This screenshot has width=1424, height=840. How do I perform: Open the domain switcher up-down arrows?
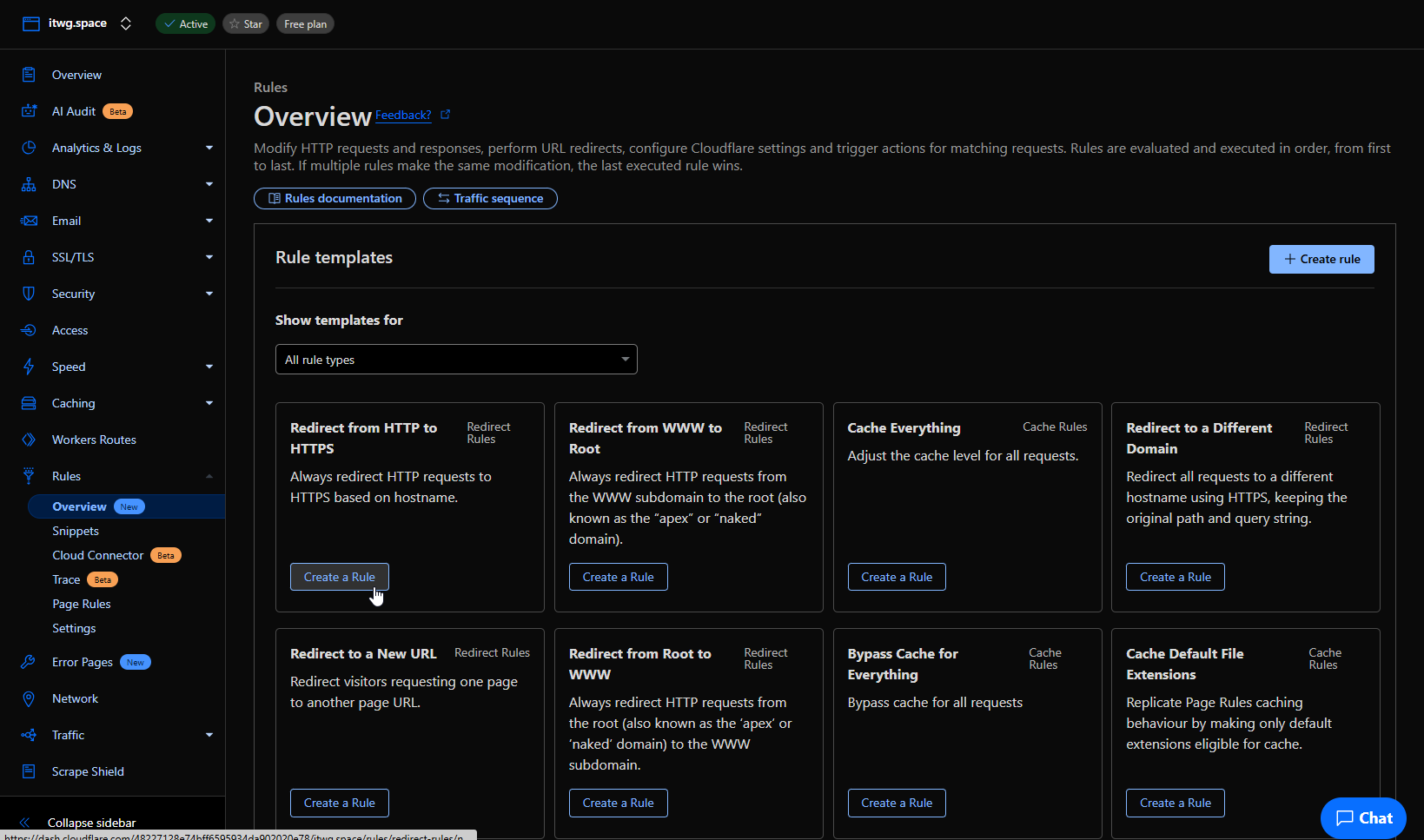tap(126, 23)
